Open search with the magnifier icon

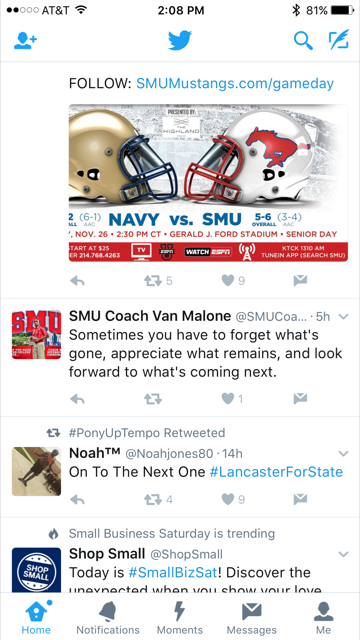(x=303, y=41)
